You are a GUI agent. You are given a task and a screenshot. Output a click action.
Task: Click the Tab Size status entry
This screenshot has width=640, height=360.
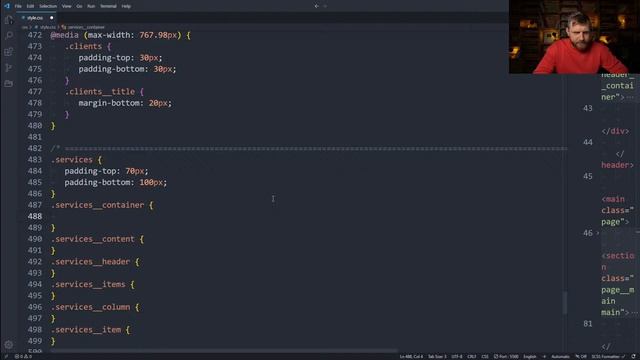point(437,357)
